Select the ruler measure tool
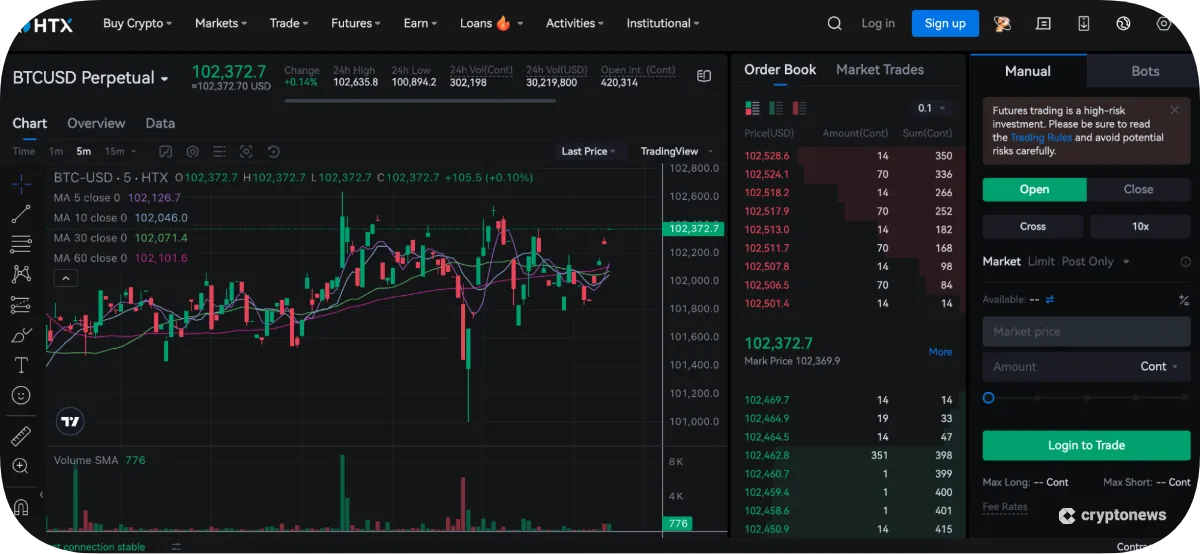 21,436
